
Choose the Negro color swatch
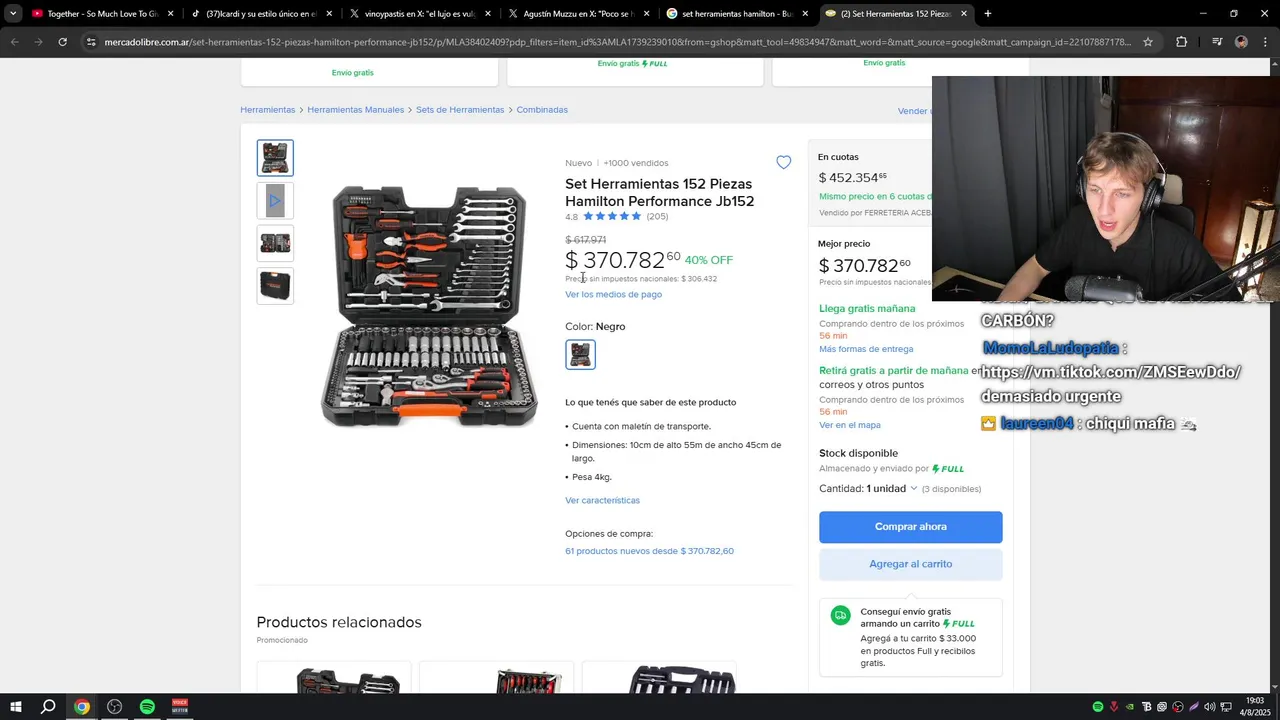(x=580, y=354)
